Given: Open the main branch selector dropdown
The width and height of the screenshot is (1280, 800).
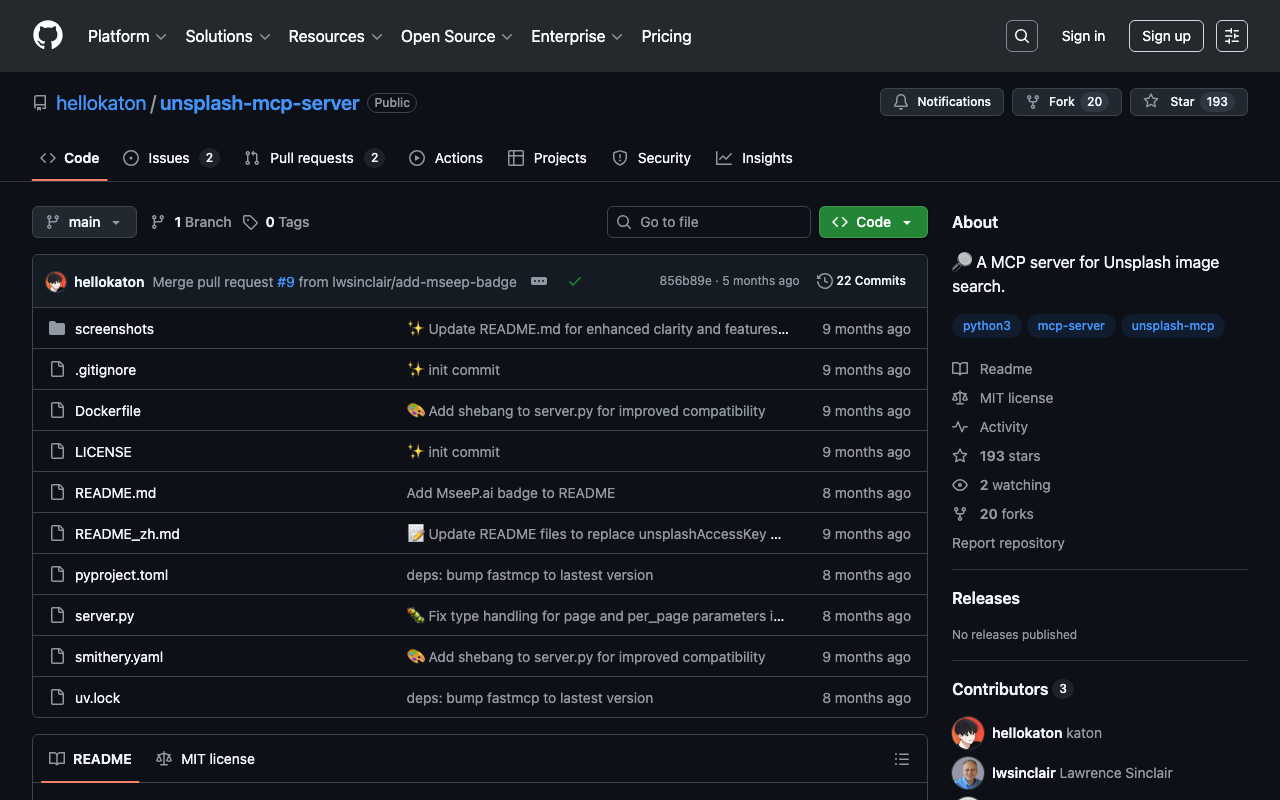Looking at the screenshot, I should click(84, 222).
